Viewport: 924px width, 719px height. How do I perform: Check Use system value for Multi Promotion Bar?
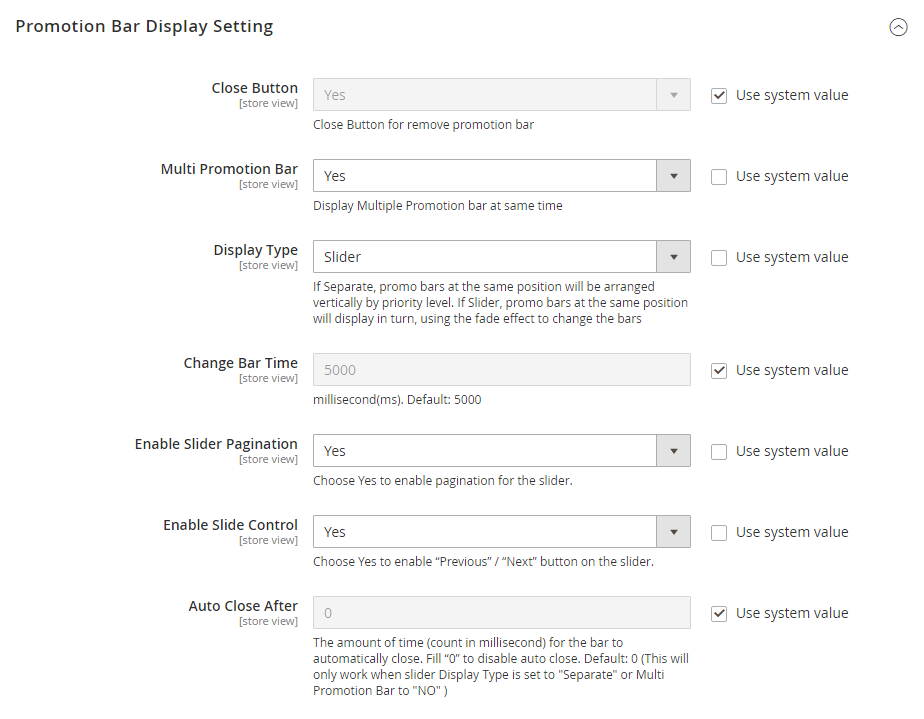point(719,177)
